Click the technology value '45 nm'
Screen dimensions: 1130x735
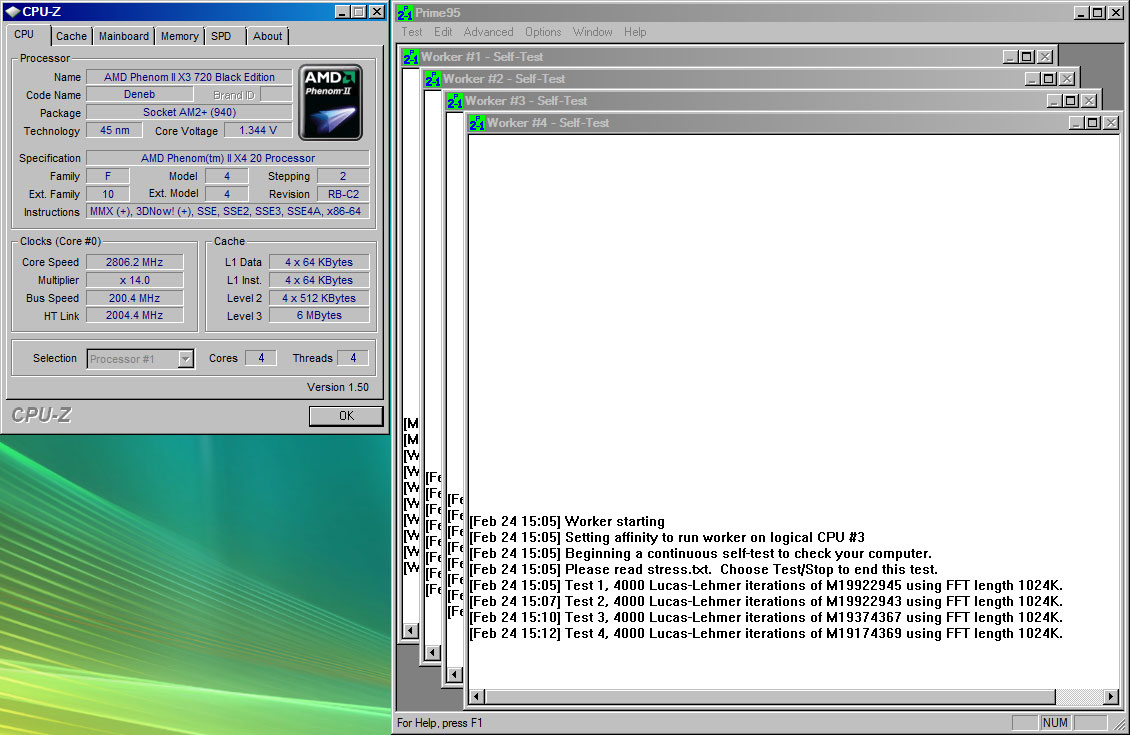(x=115, y=130)
